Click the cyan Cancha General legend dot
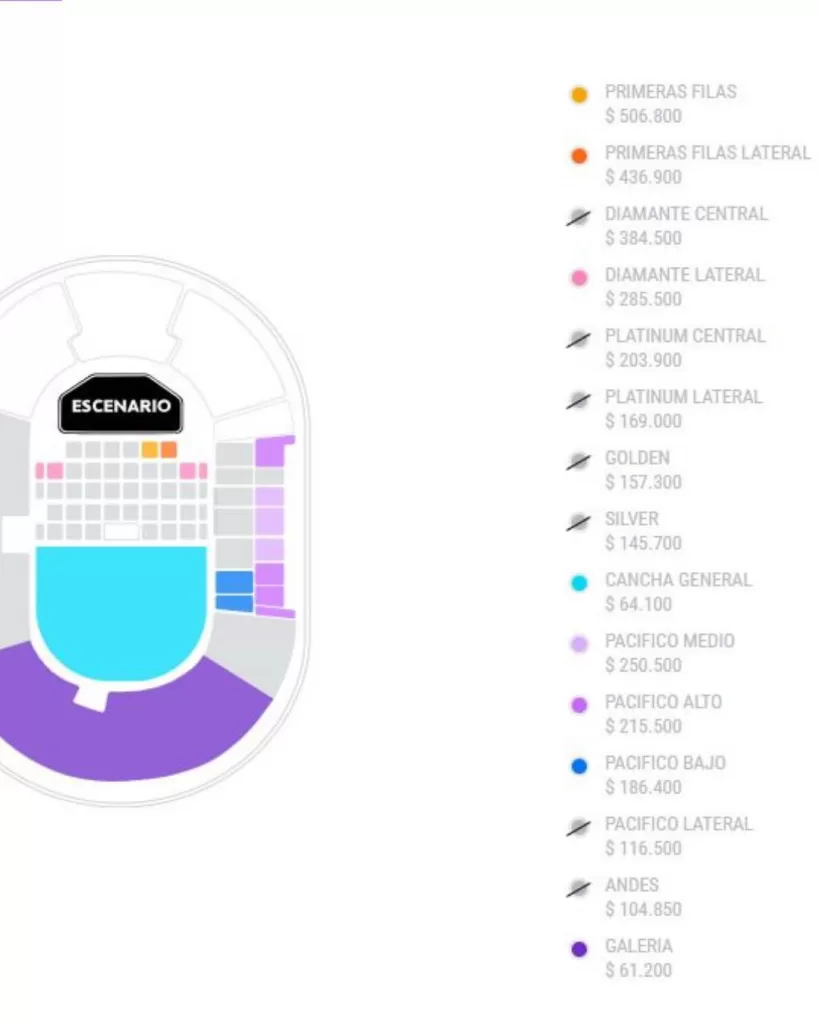Screen dimensions: 819x1024 coord(579,583)
